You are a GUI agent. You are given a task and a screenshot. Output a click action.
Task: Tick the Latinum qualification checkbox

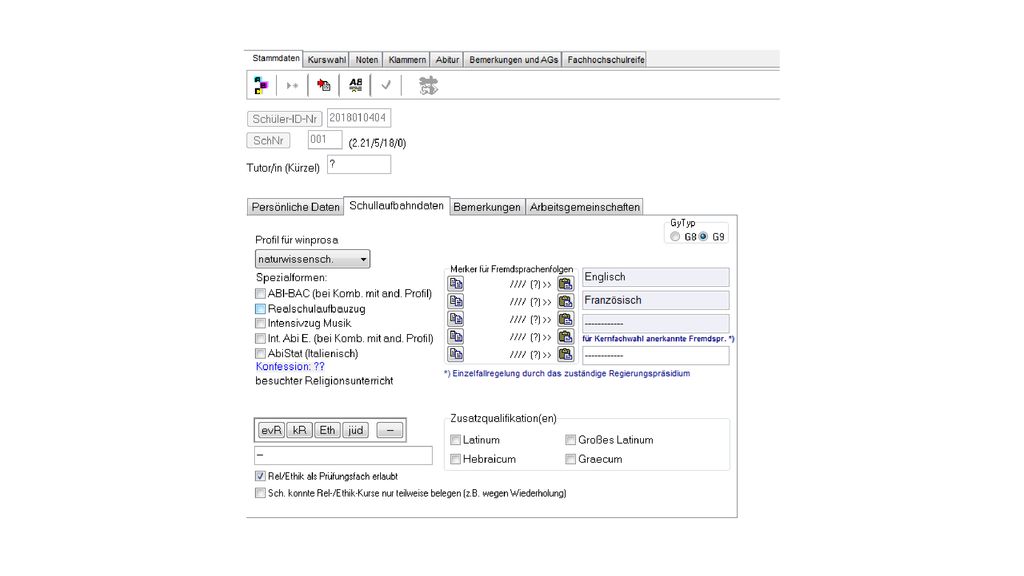click(x=455, y=440)
